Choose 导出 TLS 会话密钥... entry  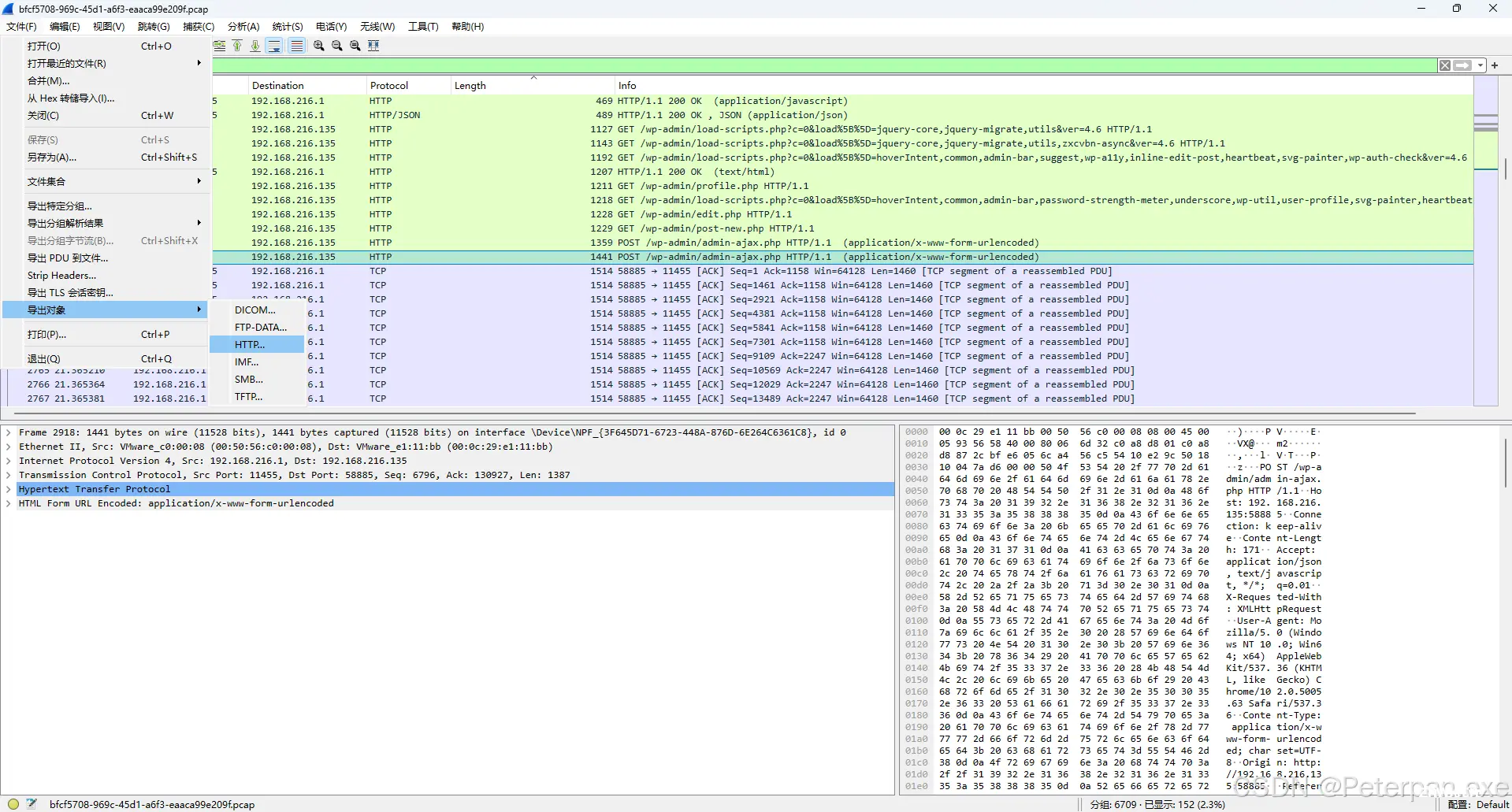[106, 293]
